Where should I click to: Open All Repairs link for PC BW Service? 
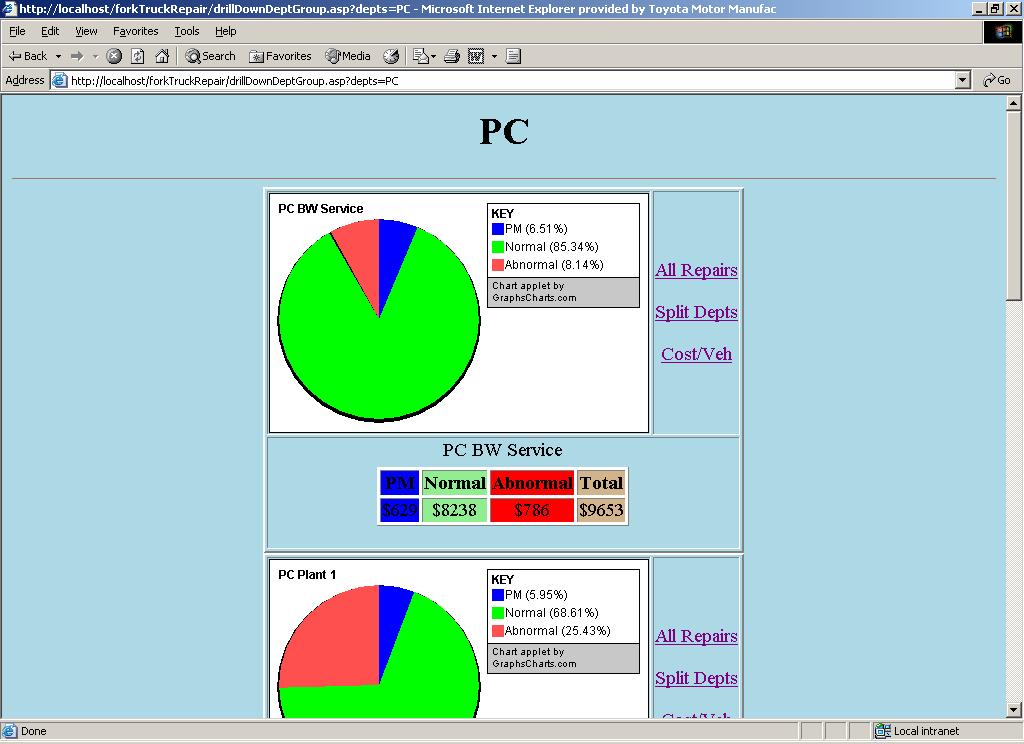tap(696, 270)
